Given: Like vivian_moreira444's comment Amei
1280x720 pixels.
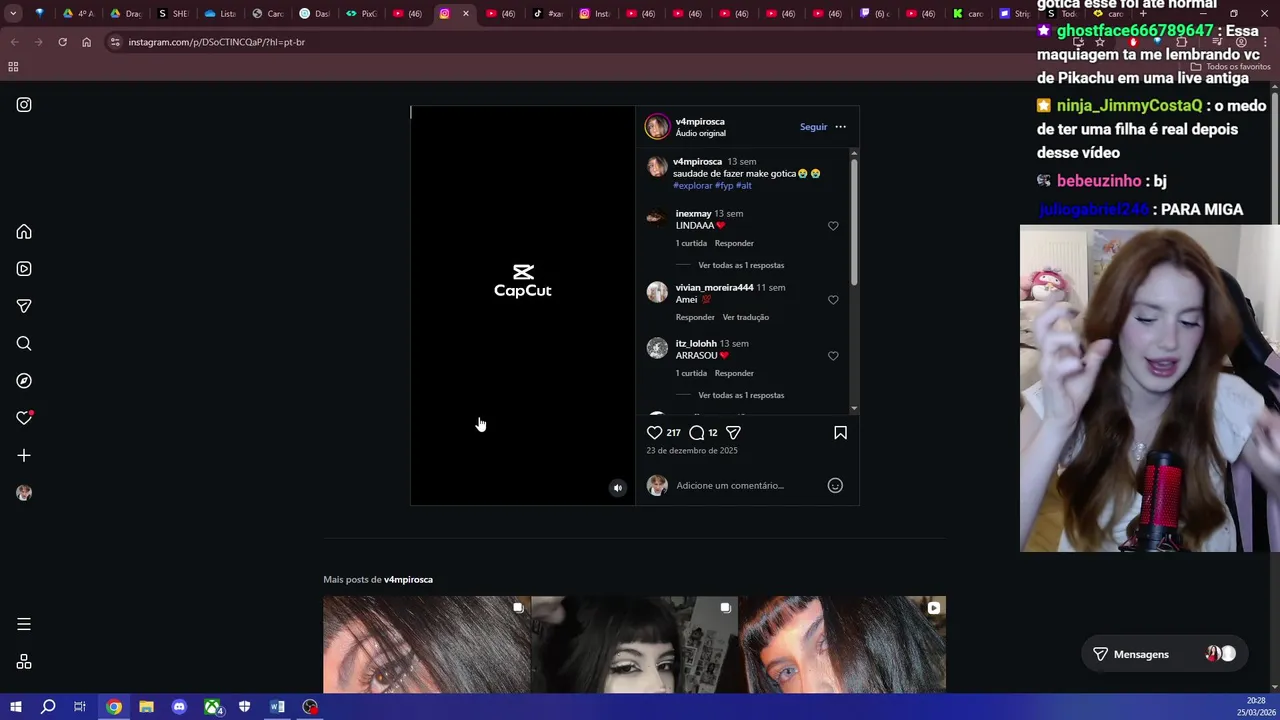Looking at the screenshot, I should (x=833, y=300).
